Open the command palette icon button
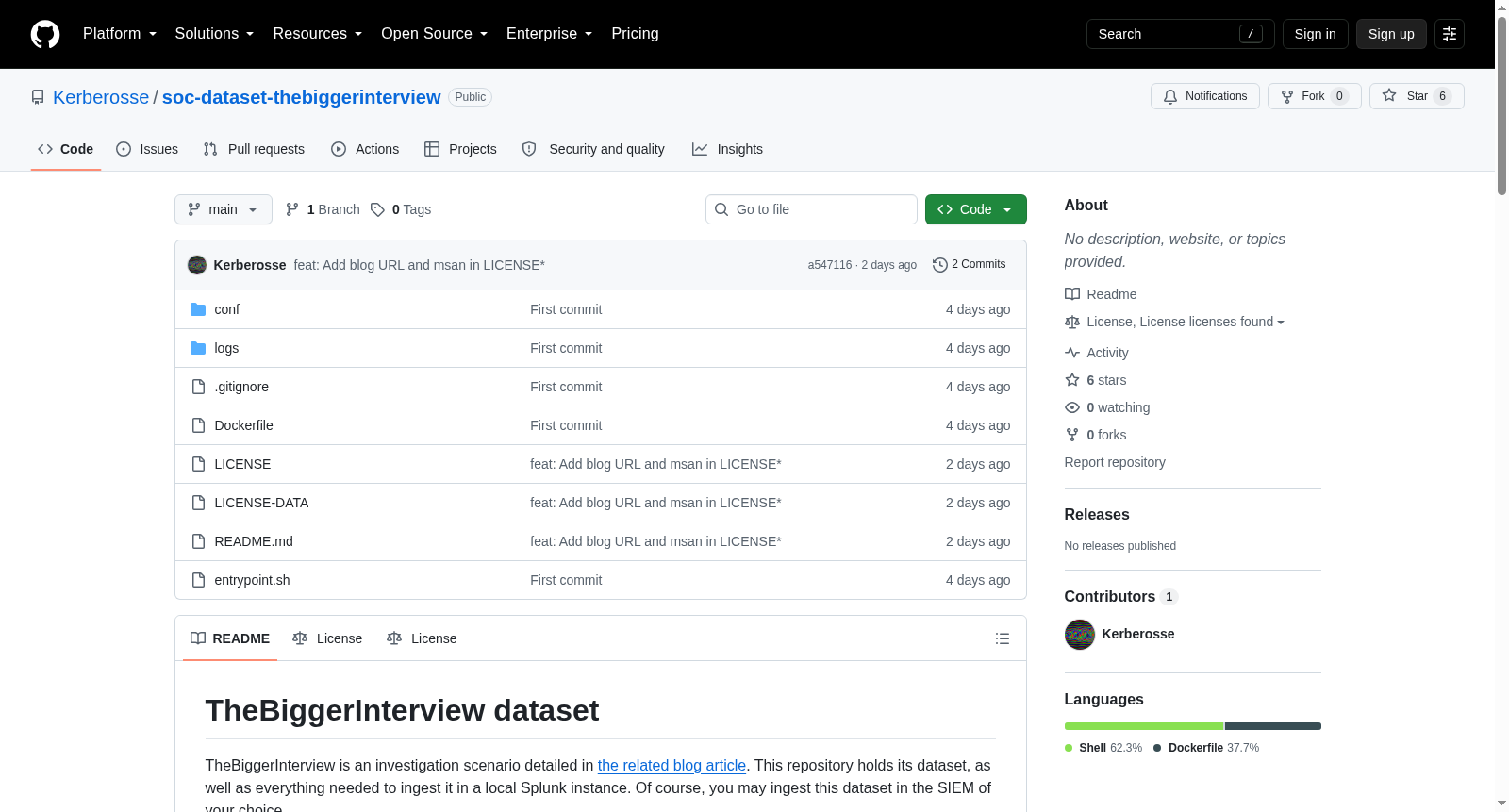The image size is (1509, 812). coord(1450,34)
